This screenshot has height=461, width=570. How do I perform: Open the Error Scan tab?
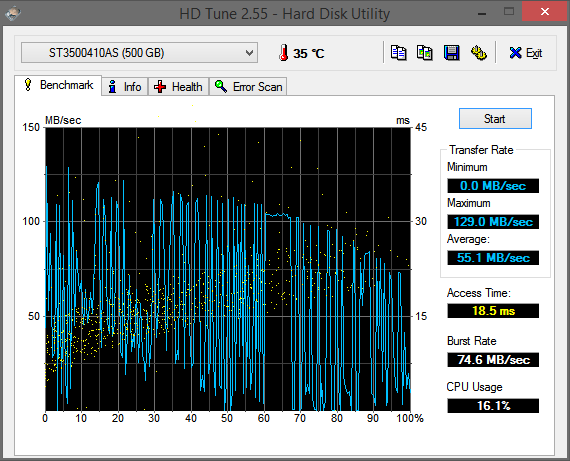248,87
